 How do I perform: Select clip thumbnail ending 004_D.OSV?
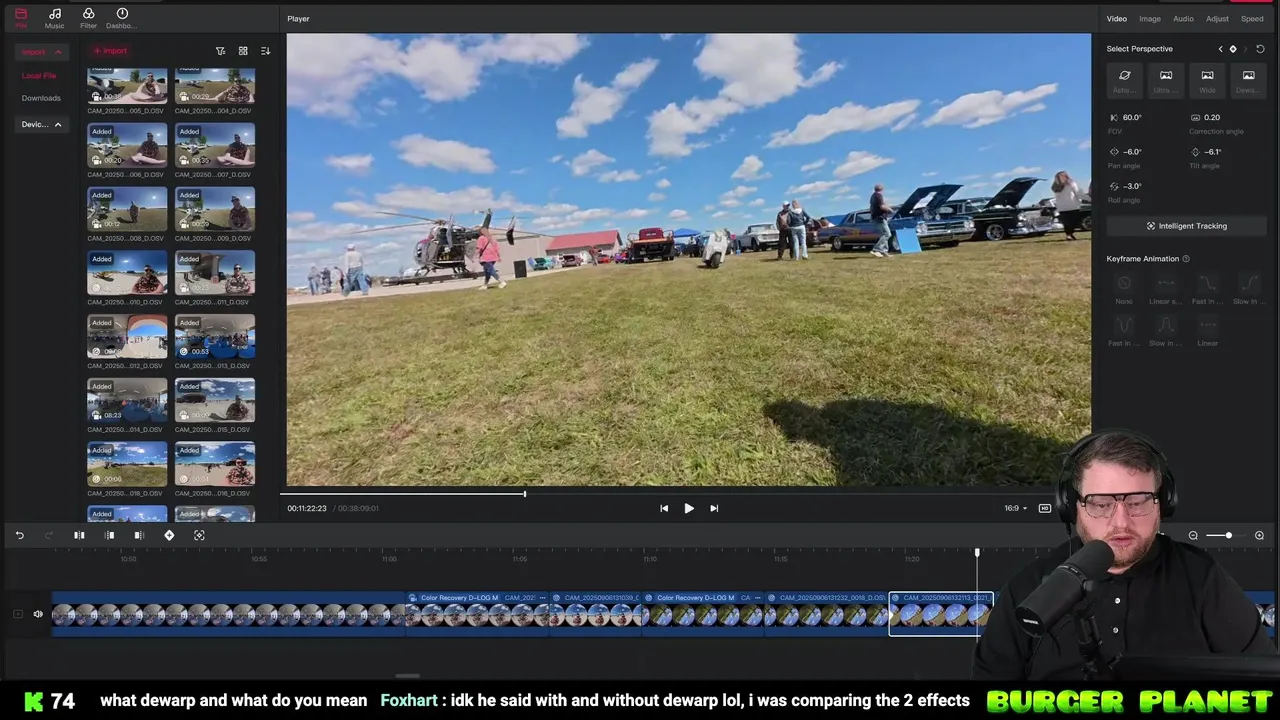coord(215,86)
